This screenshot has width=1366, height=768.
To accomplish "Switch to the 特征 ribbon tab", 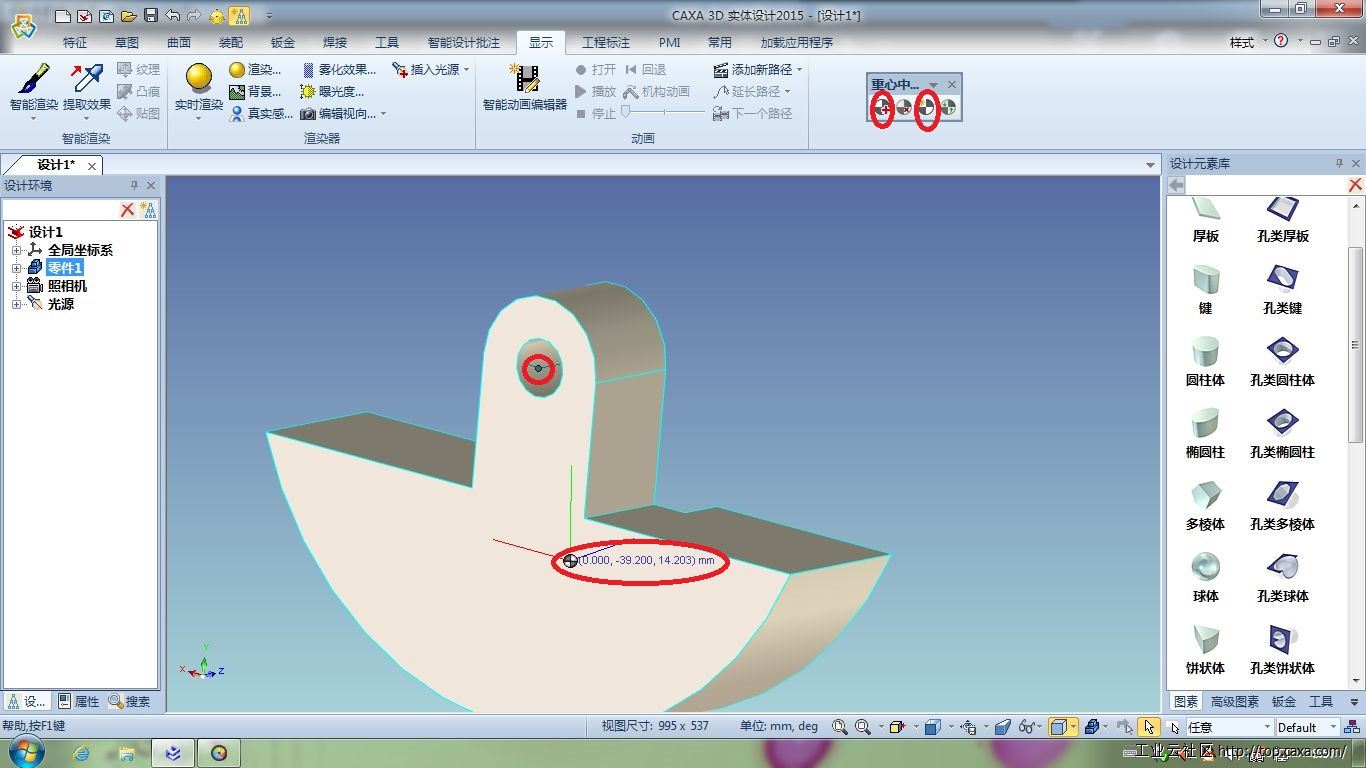I will (75, 42).
